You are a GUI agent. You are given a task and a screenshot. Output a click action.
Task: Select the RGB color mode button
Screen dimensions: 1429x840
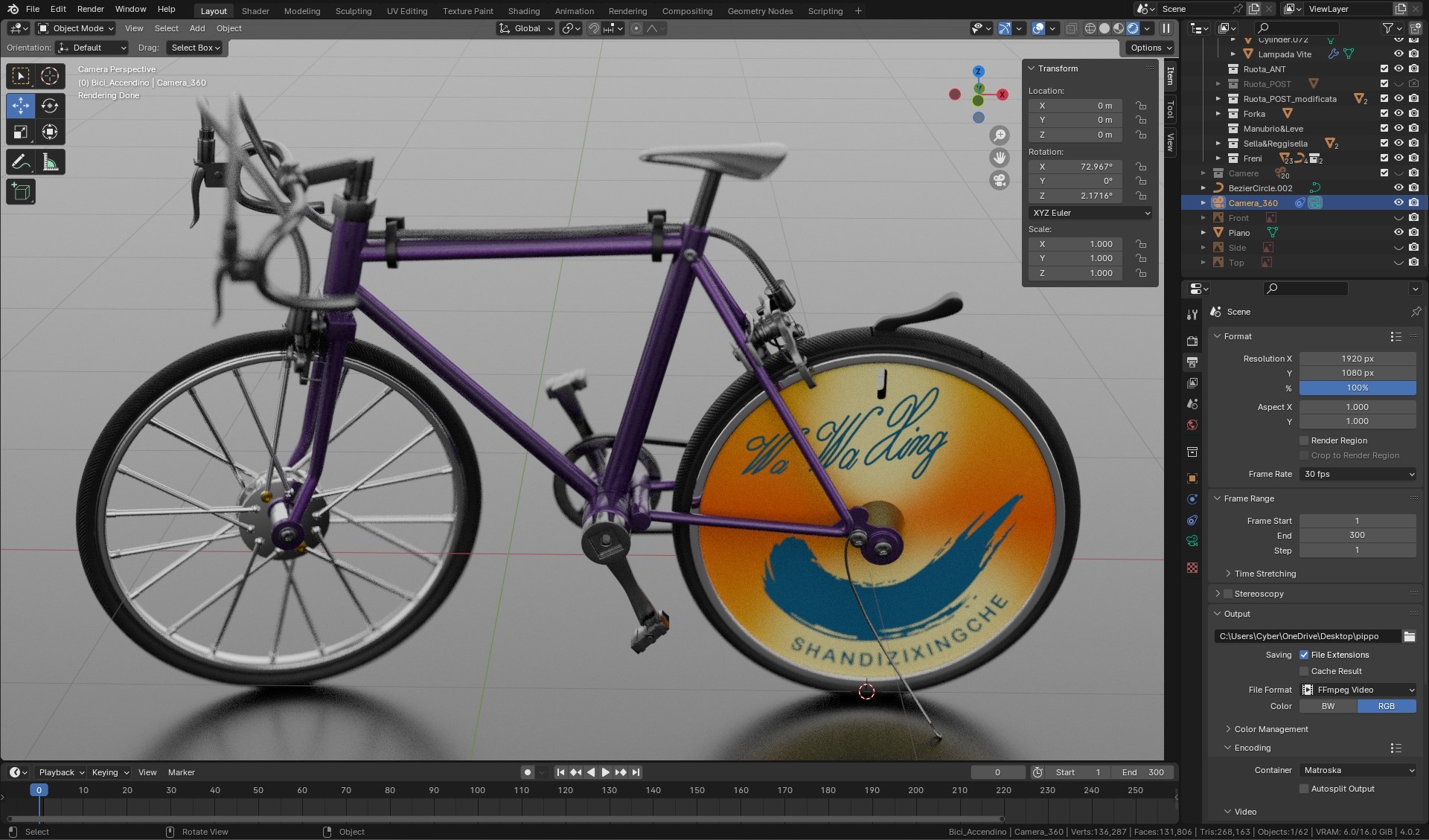1387,706
